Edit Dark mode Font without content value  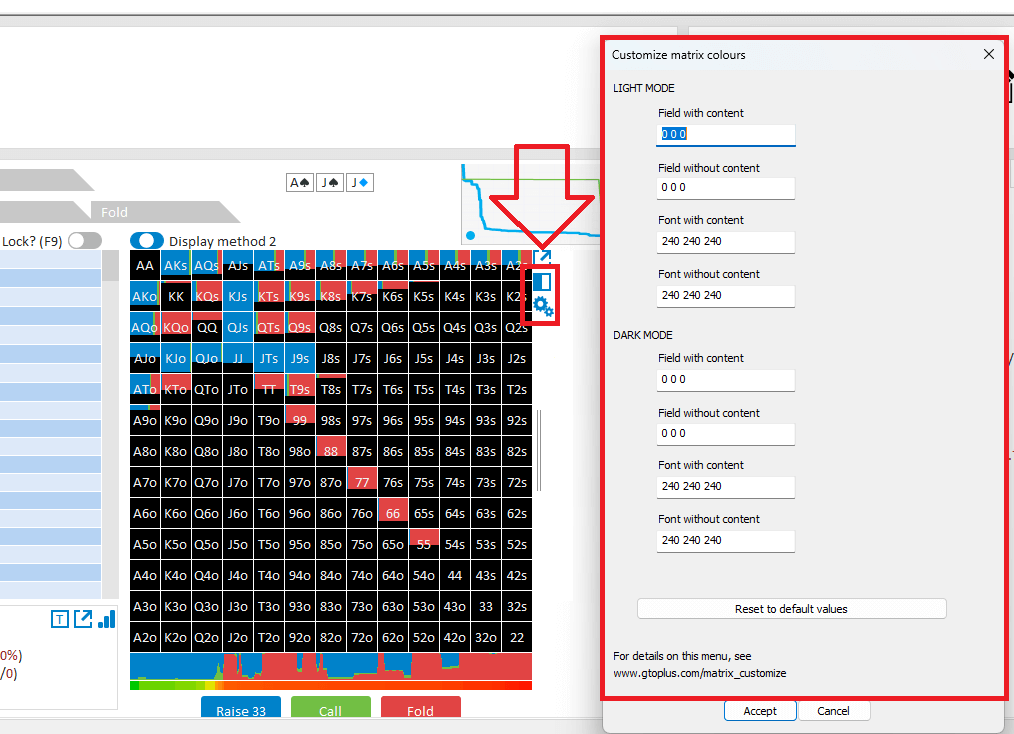(726, 541)
